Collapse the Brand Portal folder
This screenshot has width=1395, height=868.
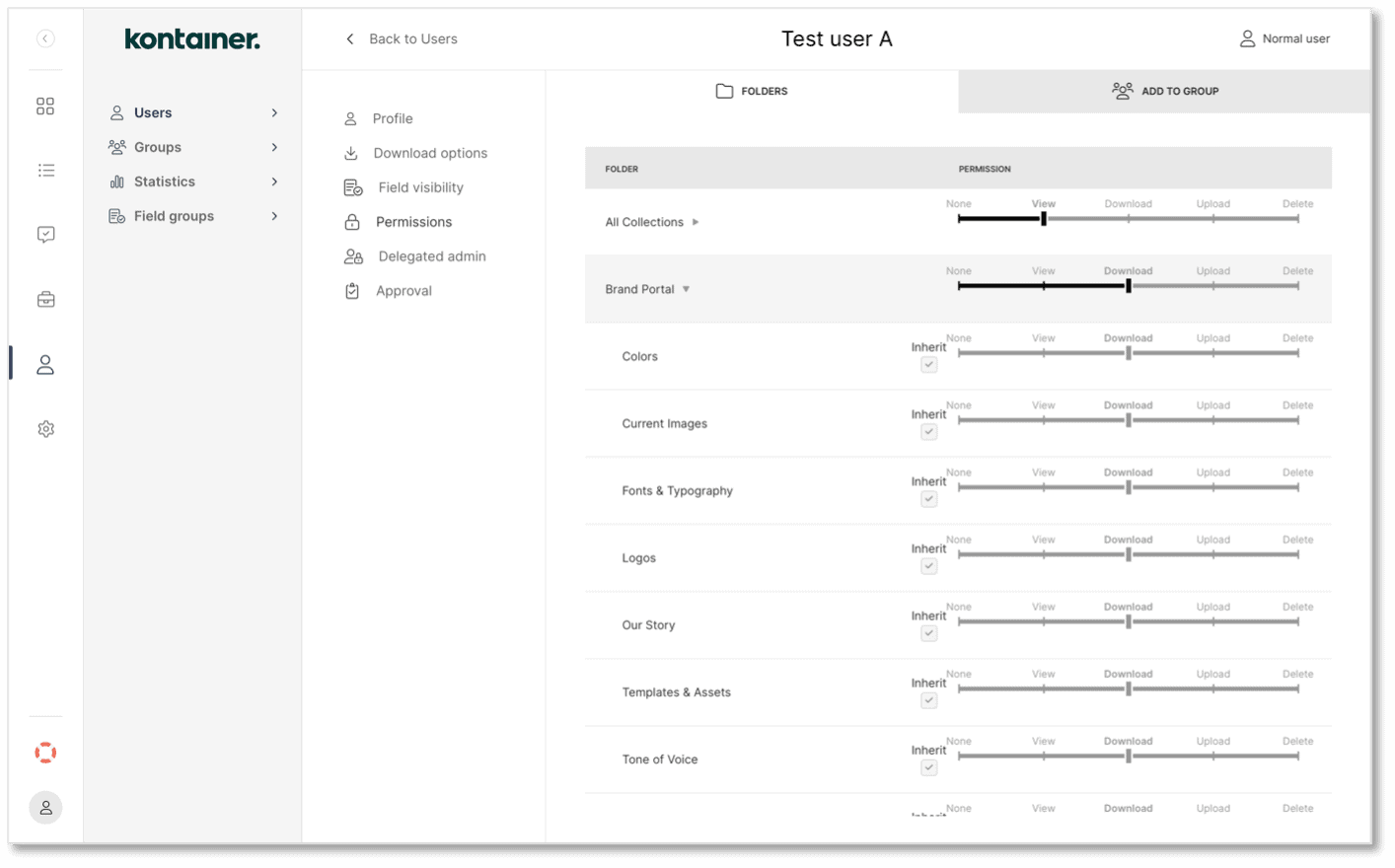pyautogui.click(x=686, y=289)
